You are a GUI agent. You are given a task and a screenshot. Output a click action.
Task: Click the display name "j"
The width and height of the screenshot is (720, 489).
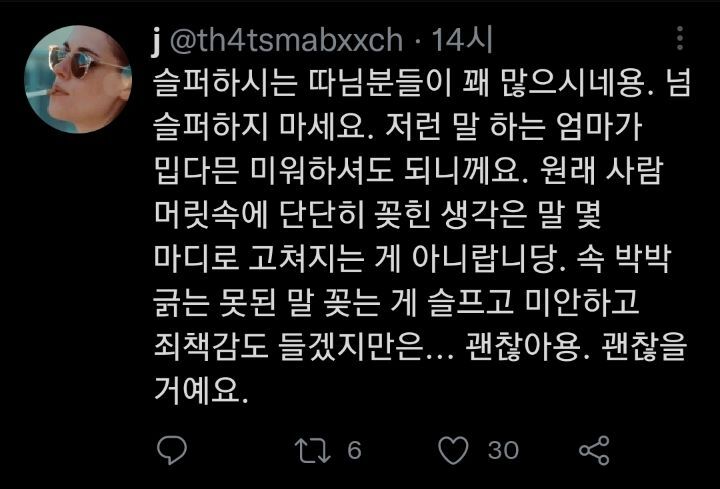coord(157,41)
